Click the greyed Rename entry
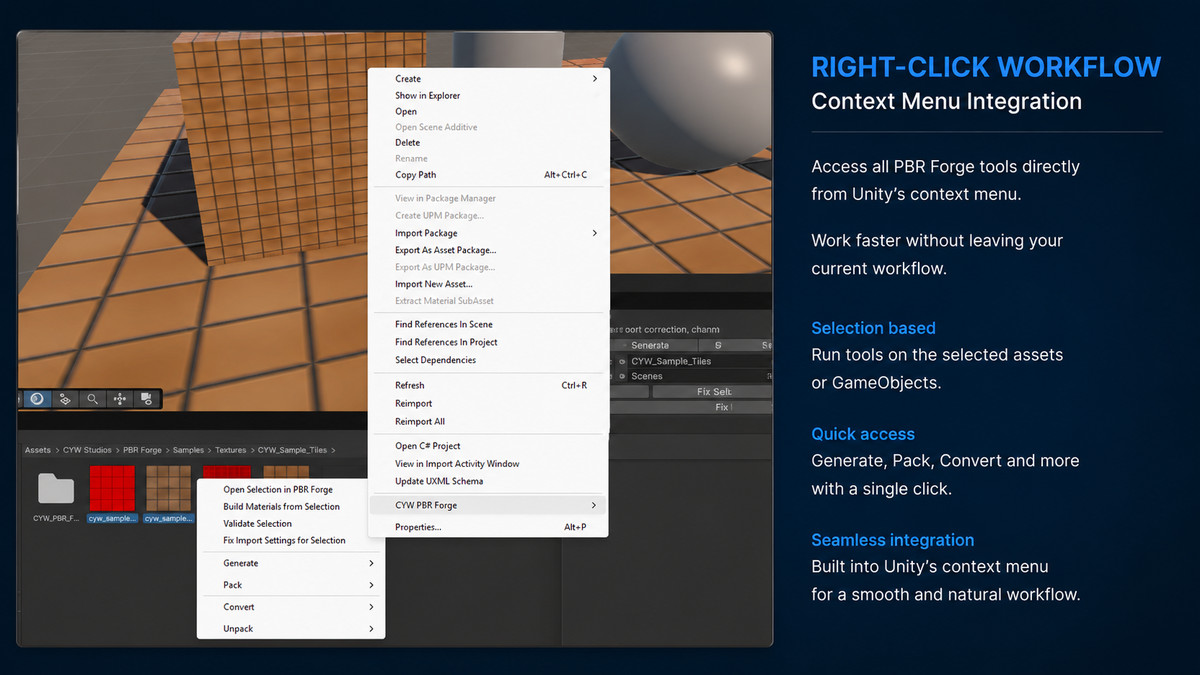This screenshot has width=1200, height=675. point(411,158)
